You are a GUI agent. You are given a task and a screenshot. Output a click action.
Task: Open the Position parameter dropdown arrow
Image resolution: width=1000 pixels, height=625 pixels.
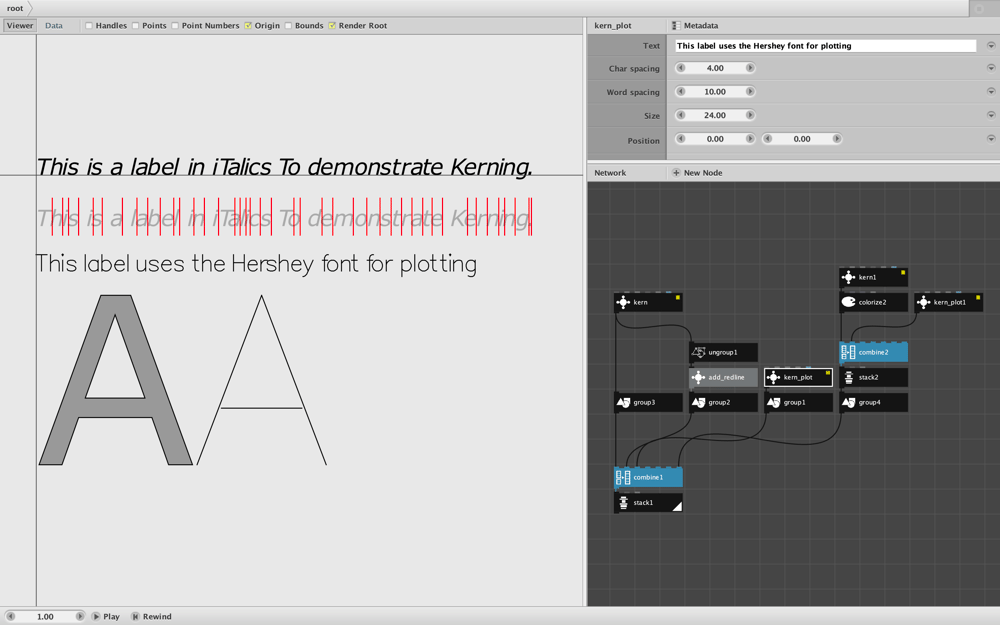[x=991, y=138]
